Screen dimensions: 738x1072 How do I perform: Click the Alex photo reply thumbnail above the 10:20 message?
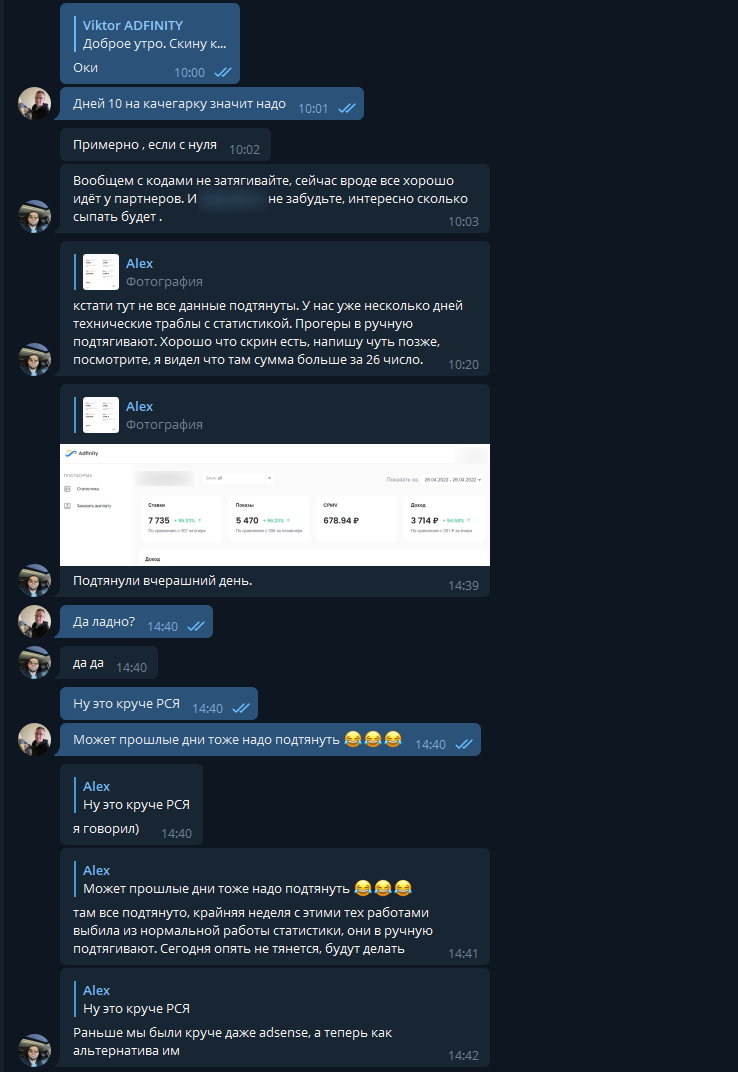click(101, 272)
